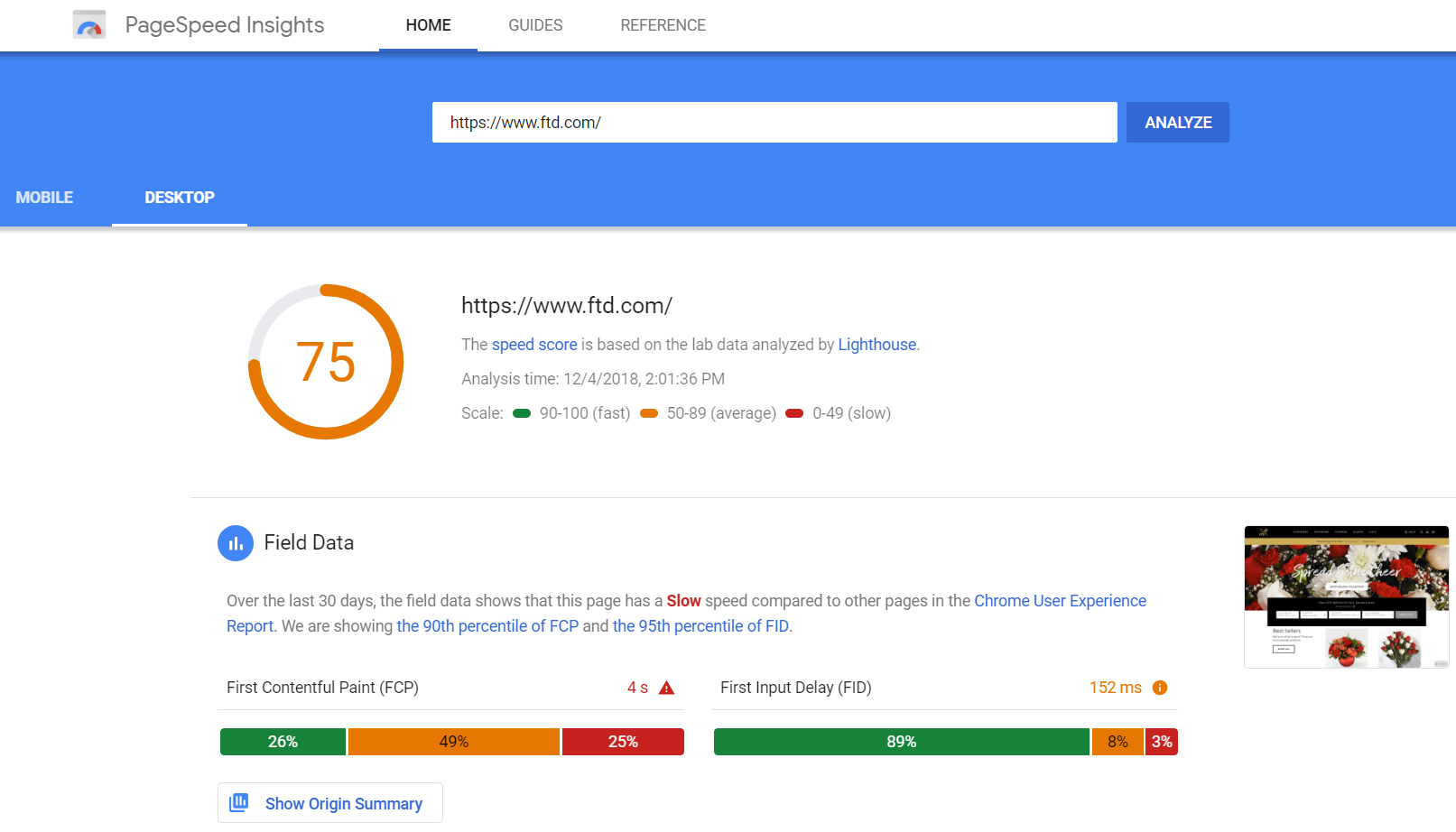Select the DESKTOP tab
The image size is (1456, 832).
(x=179, y=197)
